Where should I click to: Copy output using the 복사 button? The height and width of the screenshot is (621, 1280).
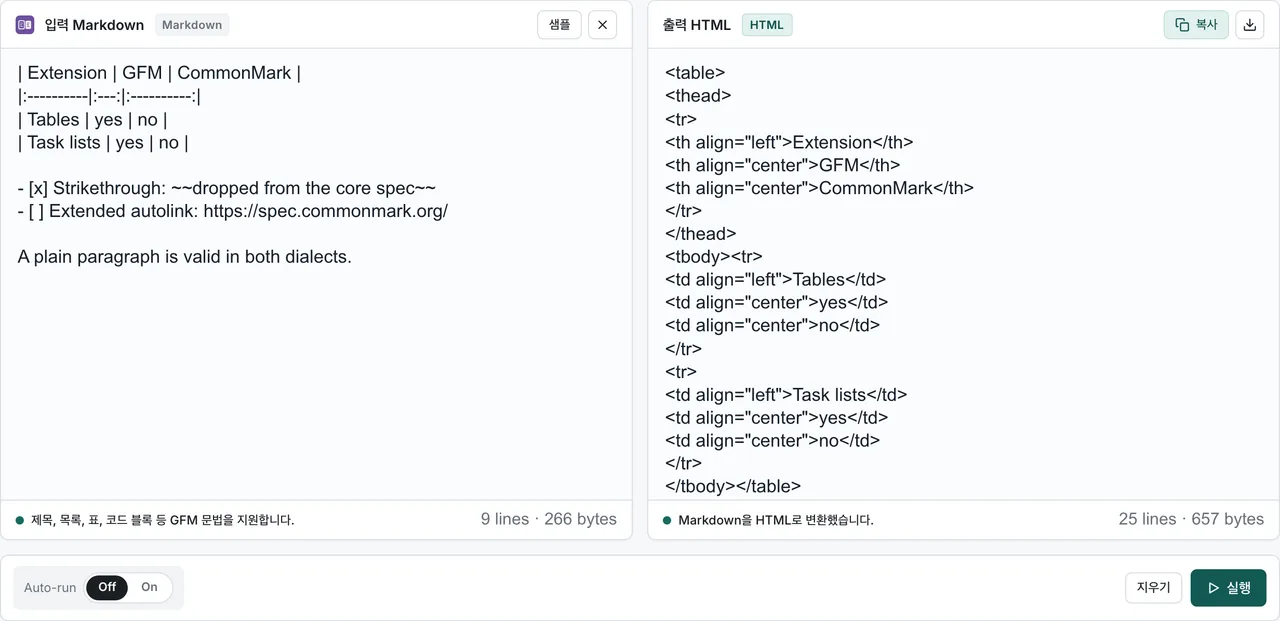(x=1196, y=25)
